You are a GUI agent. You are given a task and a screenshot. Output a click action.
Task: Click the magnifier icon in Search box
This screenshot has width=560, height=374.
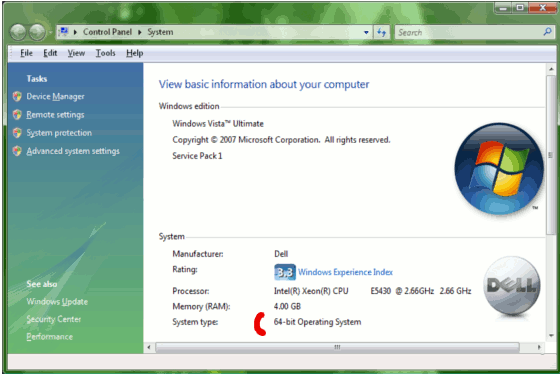pos(547,32)
